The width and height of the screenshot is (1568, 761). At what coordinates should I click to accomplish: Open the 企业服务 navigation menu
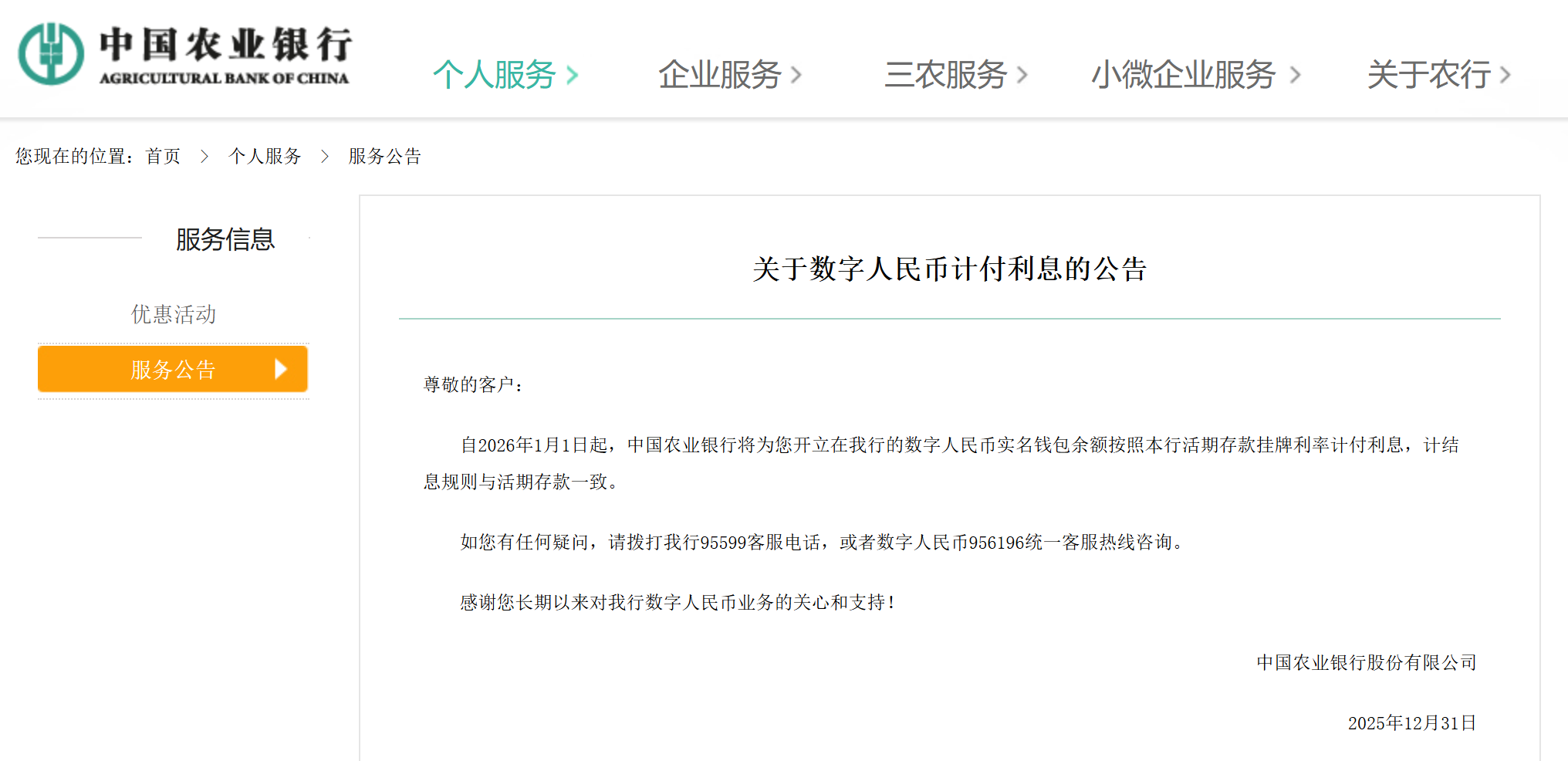(720, 75)
